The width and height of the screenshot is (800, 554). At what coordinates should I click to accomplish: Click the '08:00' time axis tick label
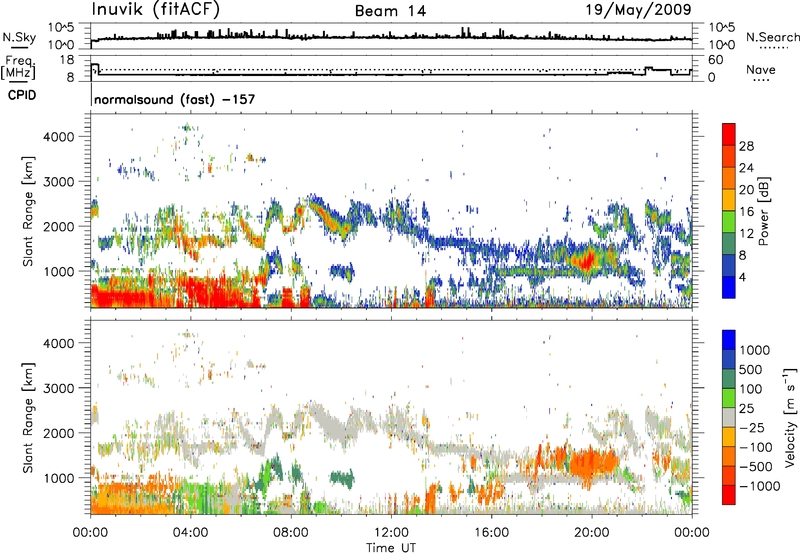[x=291, y=533]
